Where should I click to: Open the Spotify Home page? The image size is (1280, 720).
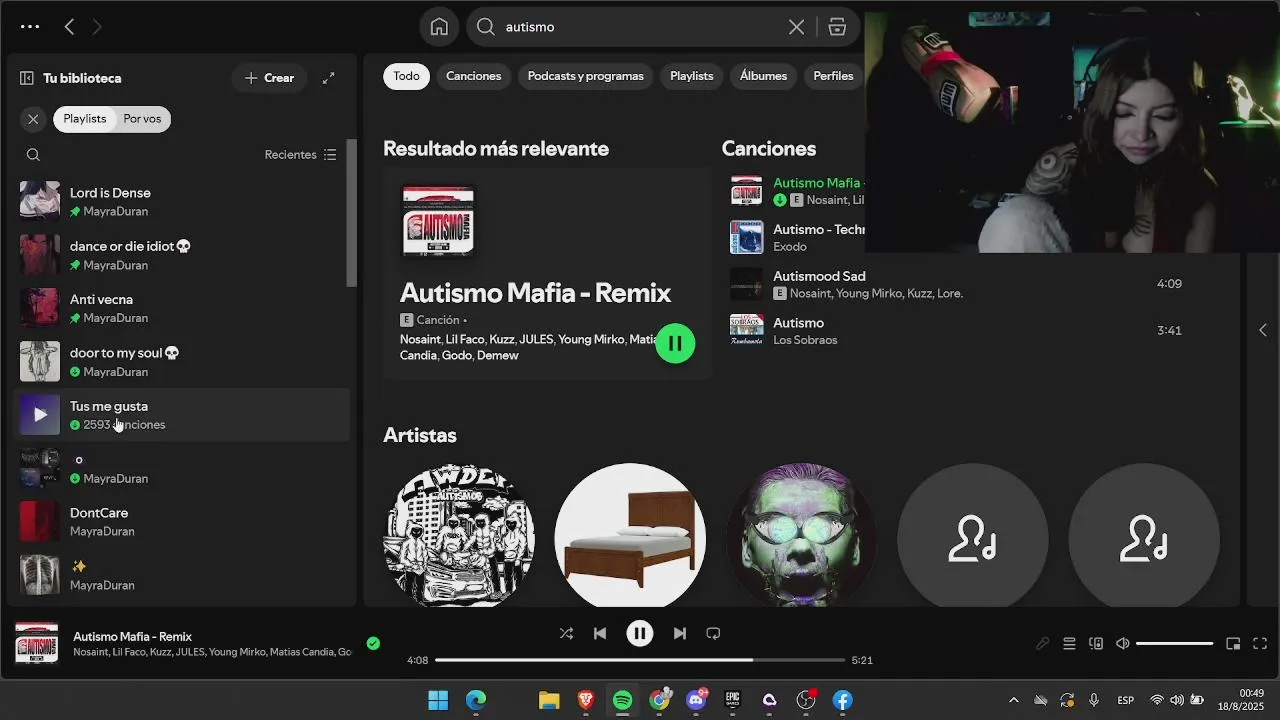439,27
